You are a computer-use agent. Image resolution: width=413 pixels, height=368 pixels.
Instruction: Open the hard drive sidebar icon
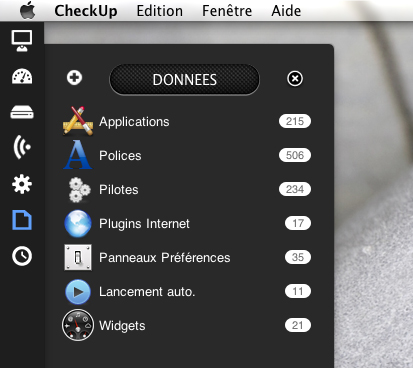coord(22,112)
